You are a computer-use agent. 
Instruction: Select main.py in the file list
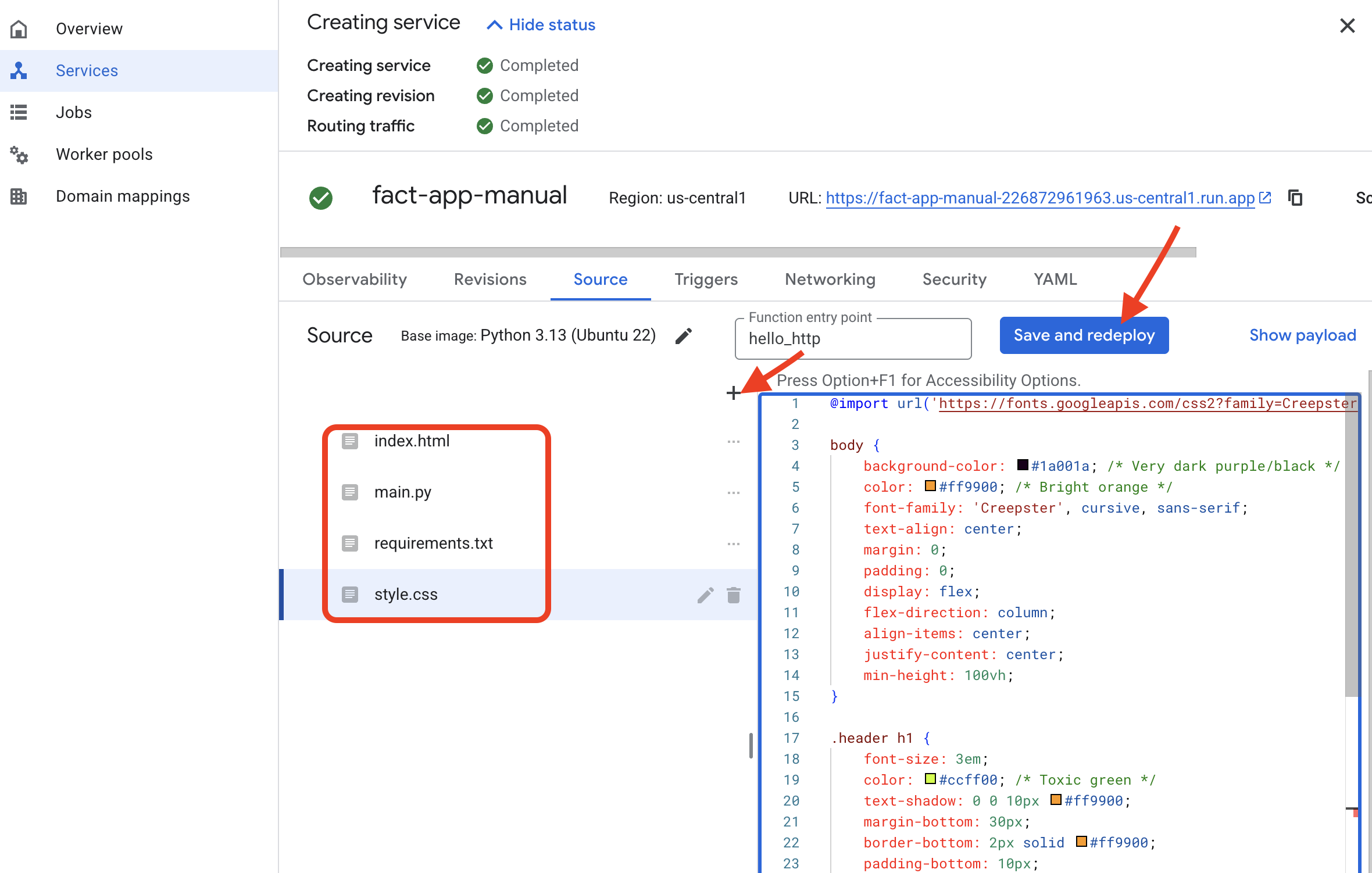pyautogui.click(x=402, y=492)
